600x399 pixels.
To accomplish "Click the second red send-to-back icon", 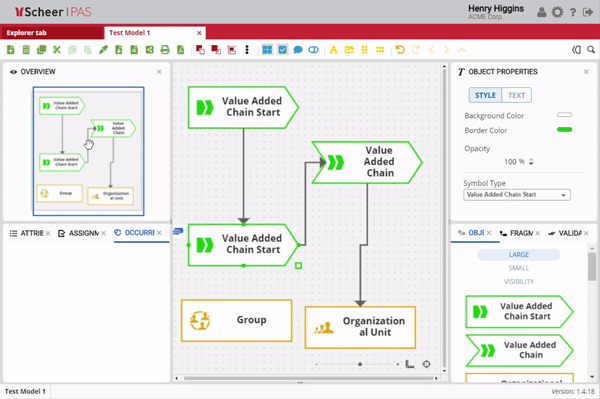I will 216,50.
